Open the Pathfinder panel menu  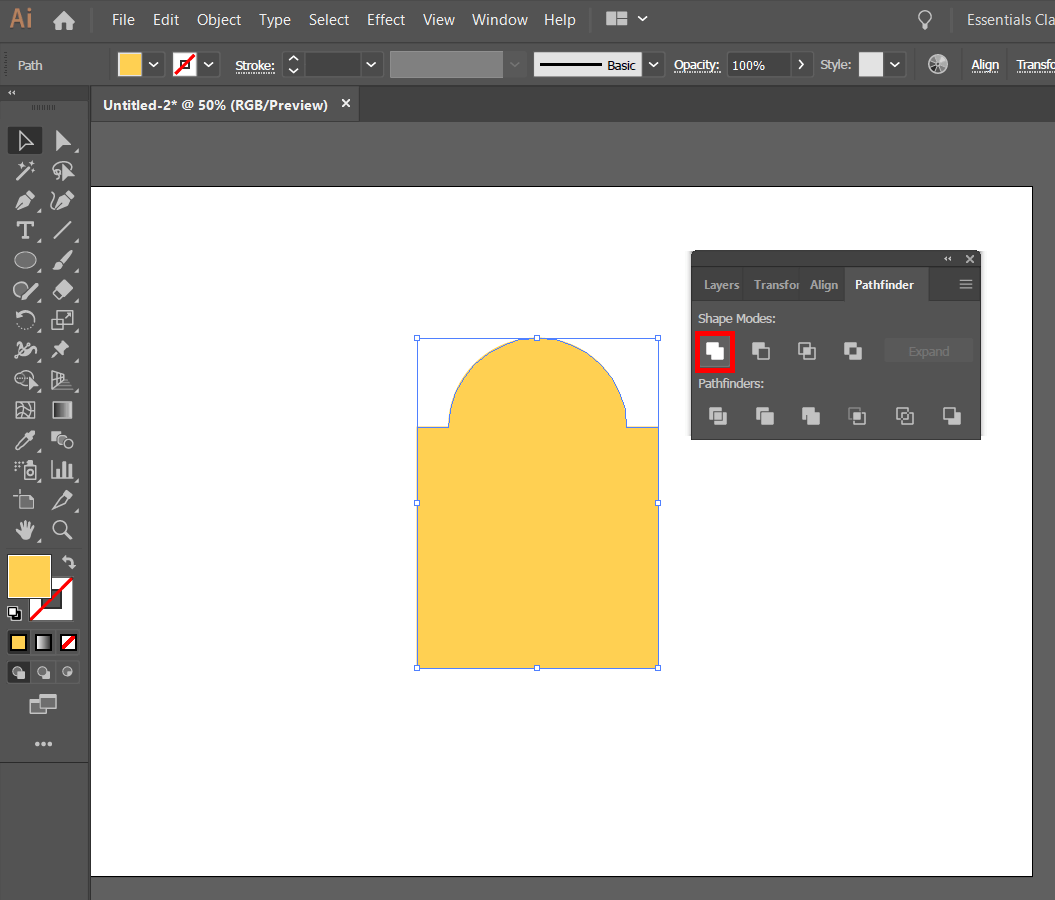(965, 284)
